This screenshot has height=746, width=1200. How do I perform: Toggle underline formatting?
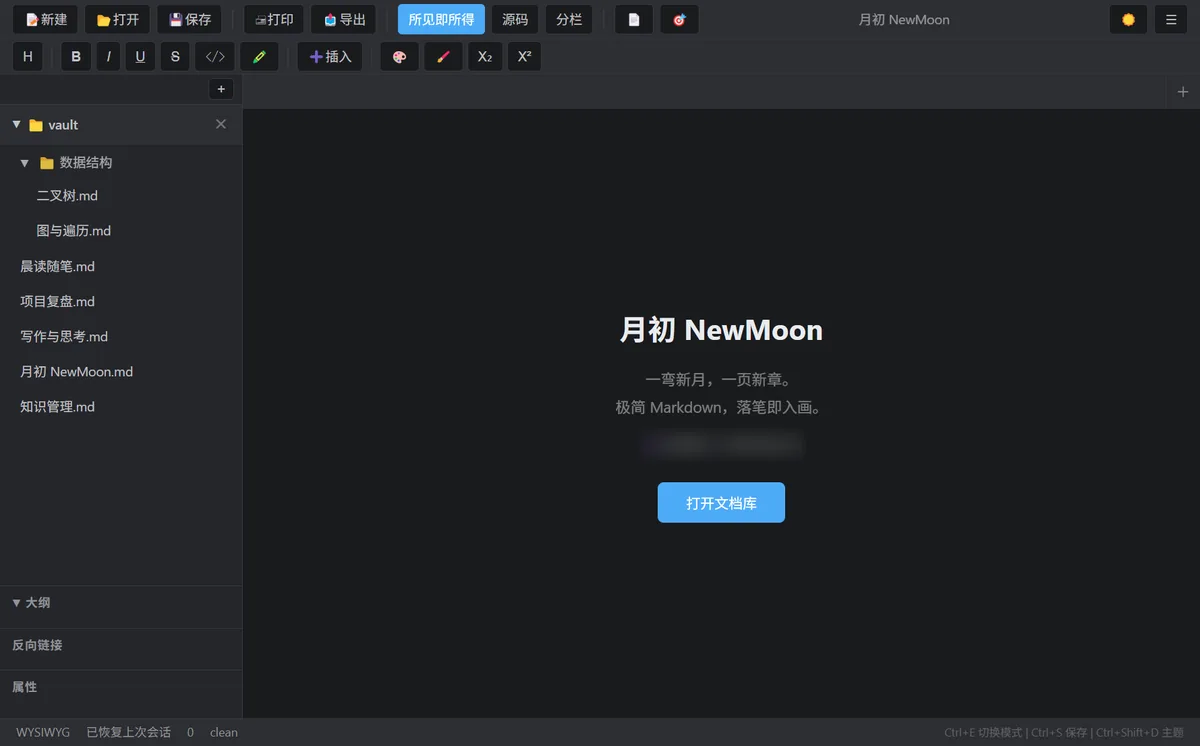(x=140, y=57)
